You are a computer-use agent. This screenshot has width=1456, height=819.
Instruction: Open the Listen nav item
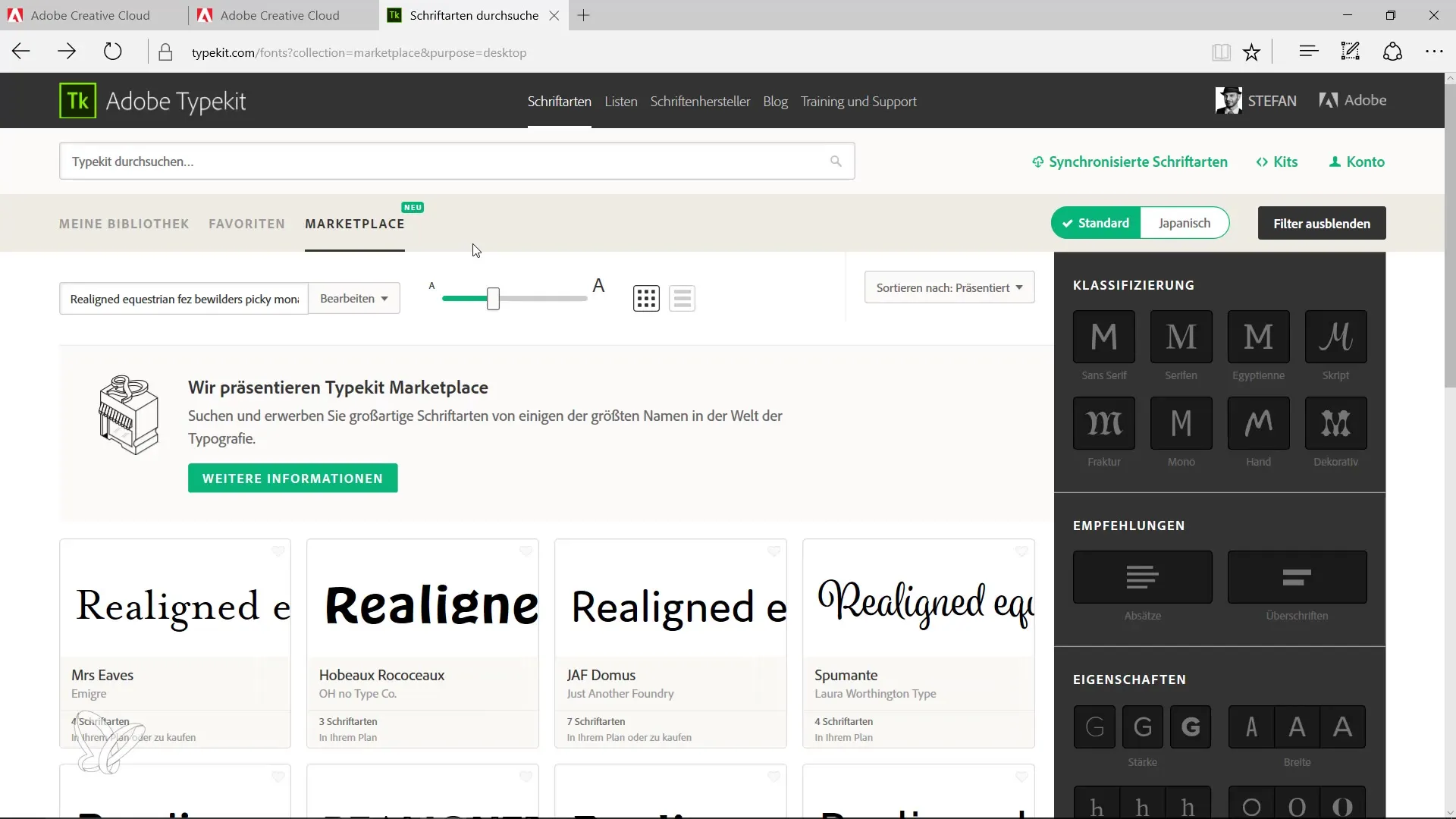621,102
